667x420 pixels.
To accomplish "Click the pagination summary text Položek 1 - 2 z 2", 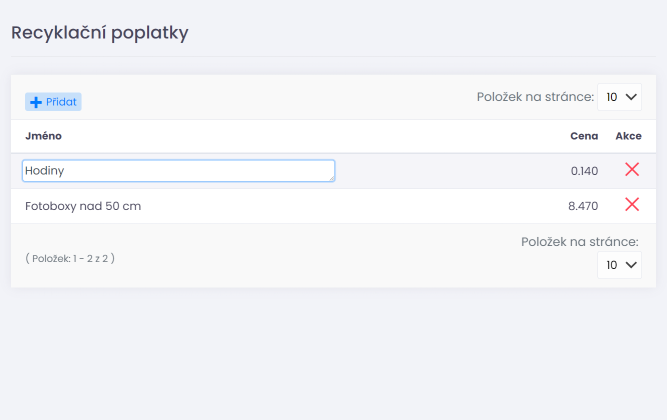I will click(x=70, y=258).
